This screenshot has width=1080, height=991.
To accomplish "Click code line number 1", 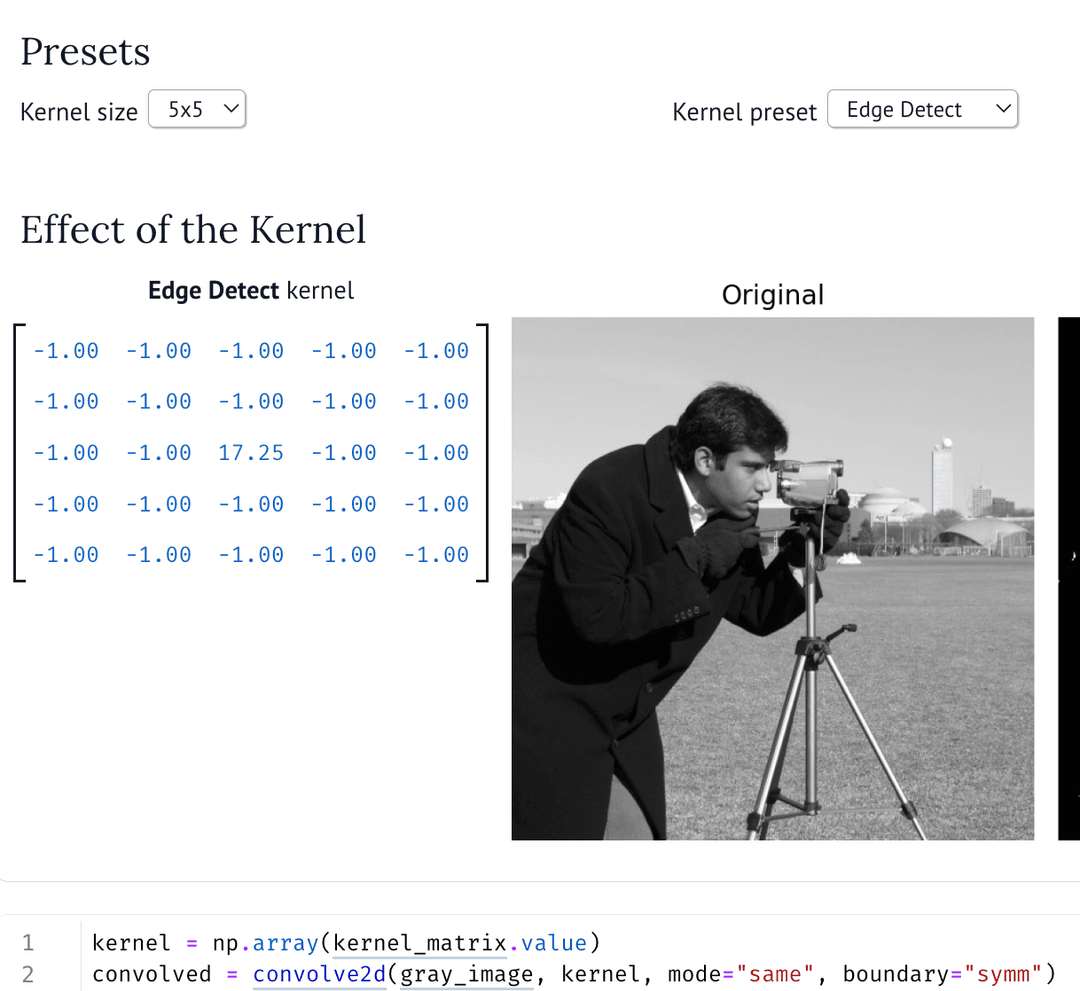I will click(x=27, y=943).
